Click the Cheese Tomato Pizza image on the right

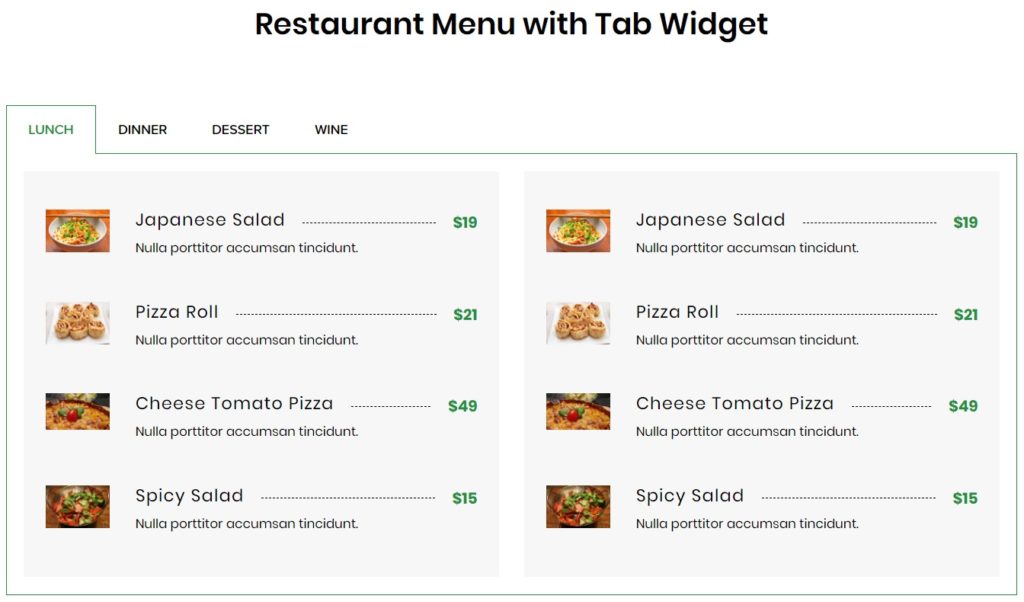(578, 411)
